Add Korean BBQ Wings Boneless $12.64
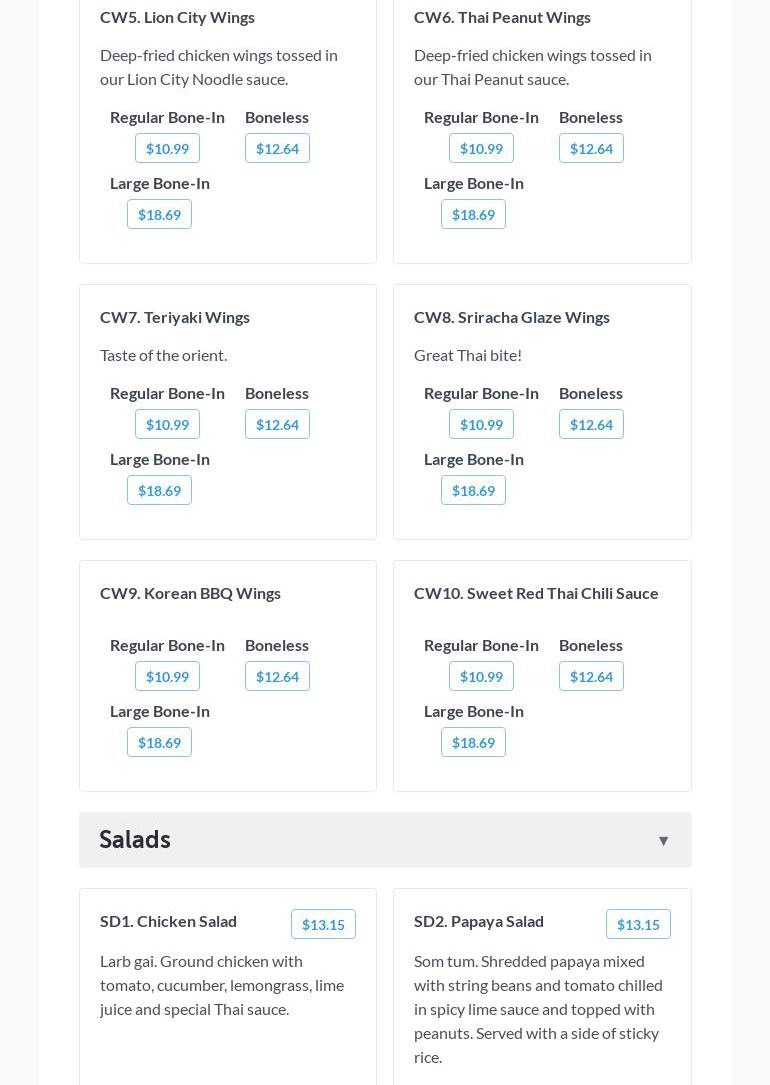 click(x=277, y=677)
